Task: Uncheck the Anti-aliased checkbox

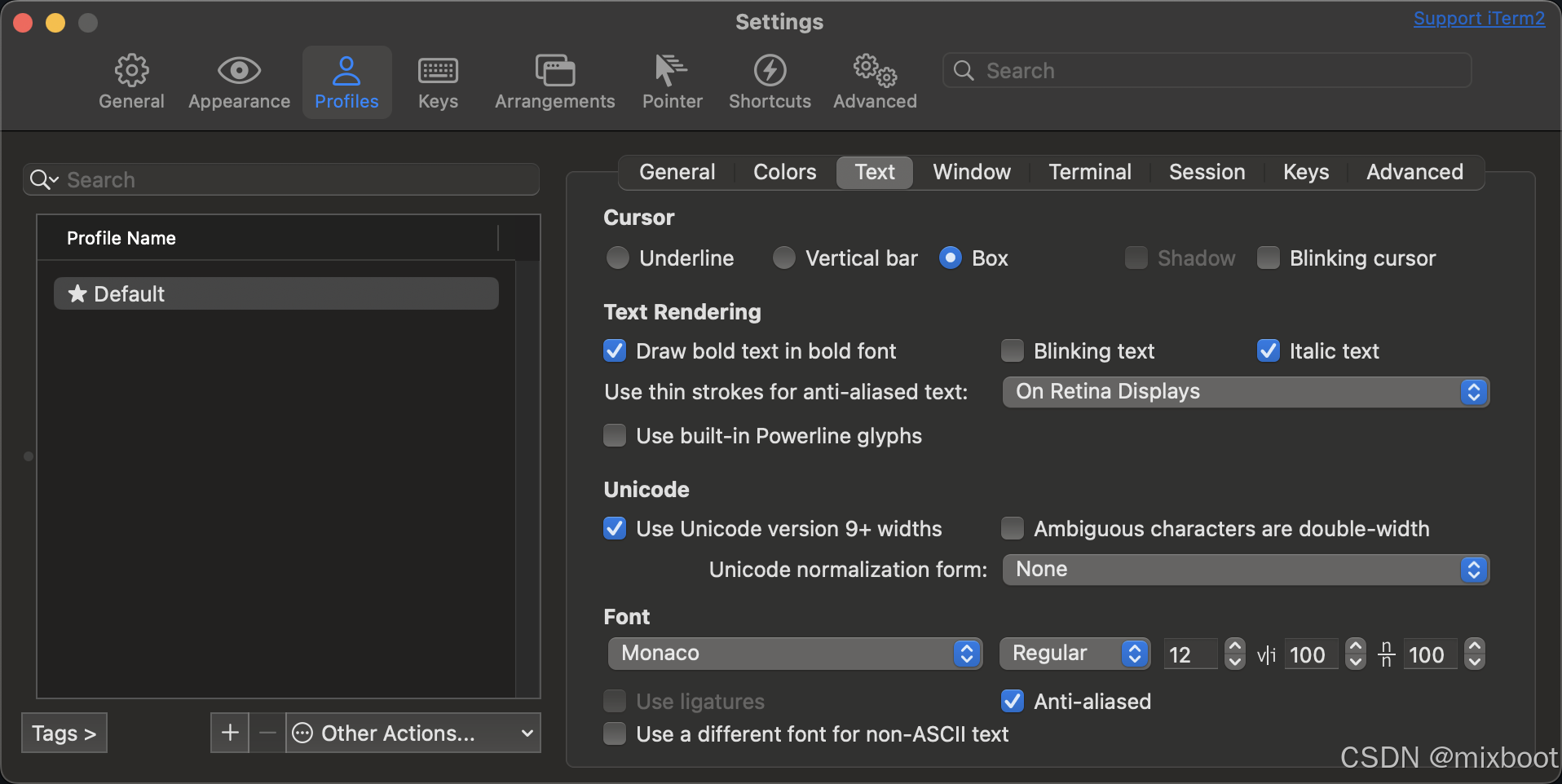Action: click(x=1013, y=701)
